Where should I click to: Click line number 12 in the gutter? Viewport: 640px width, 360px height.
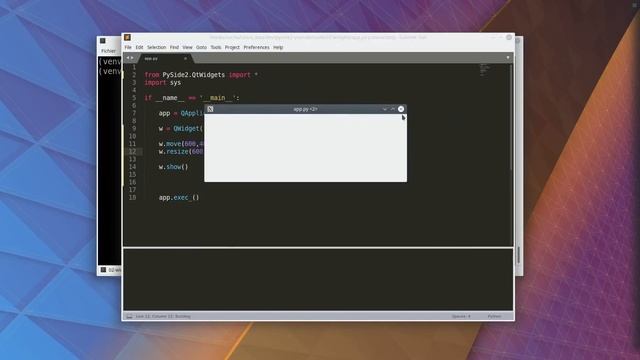(x=132, y=151)
